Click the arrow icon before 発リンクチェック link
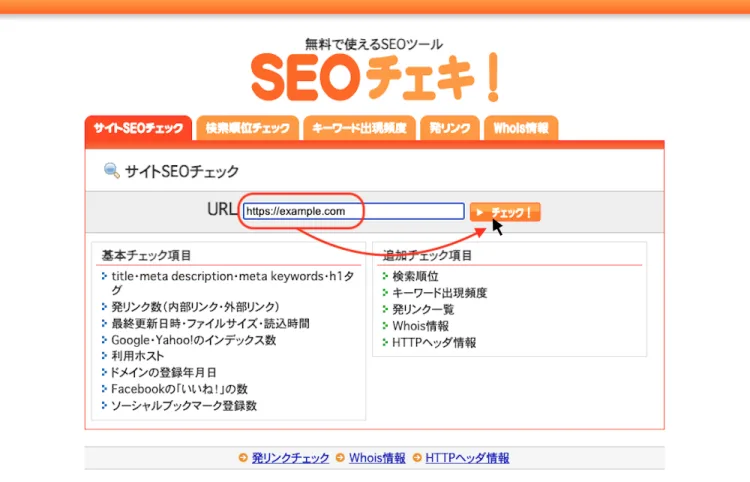This screenshot has height=482, width=750. click(243, 458)
